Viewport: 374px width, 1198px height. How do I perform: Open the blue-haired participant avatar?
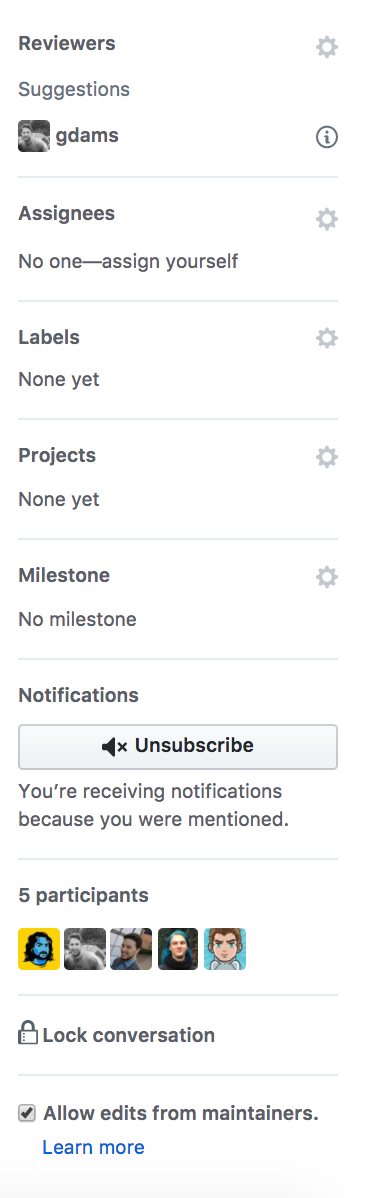[178, 949]
